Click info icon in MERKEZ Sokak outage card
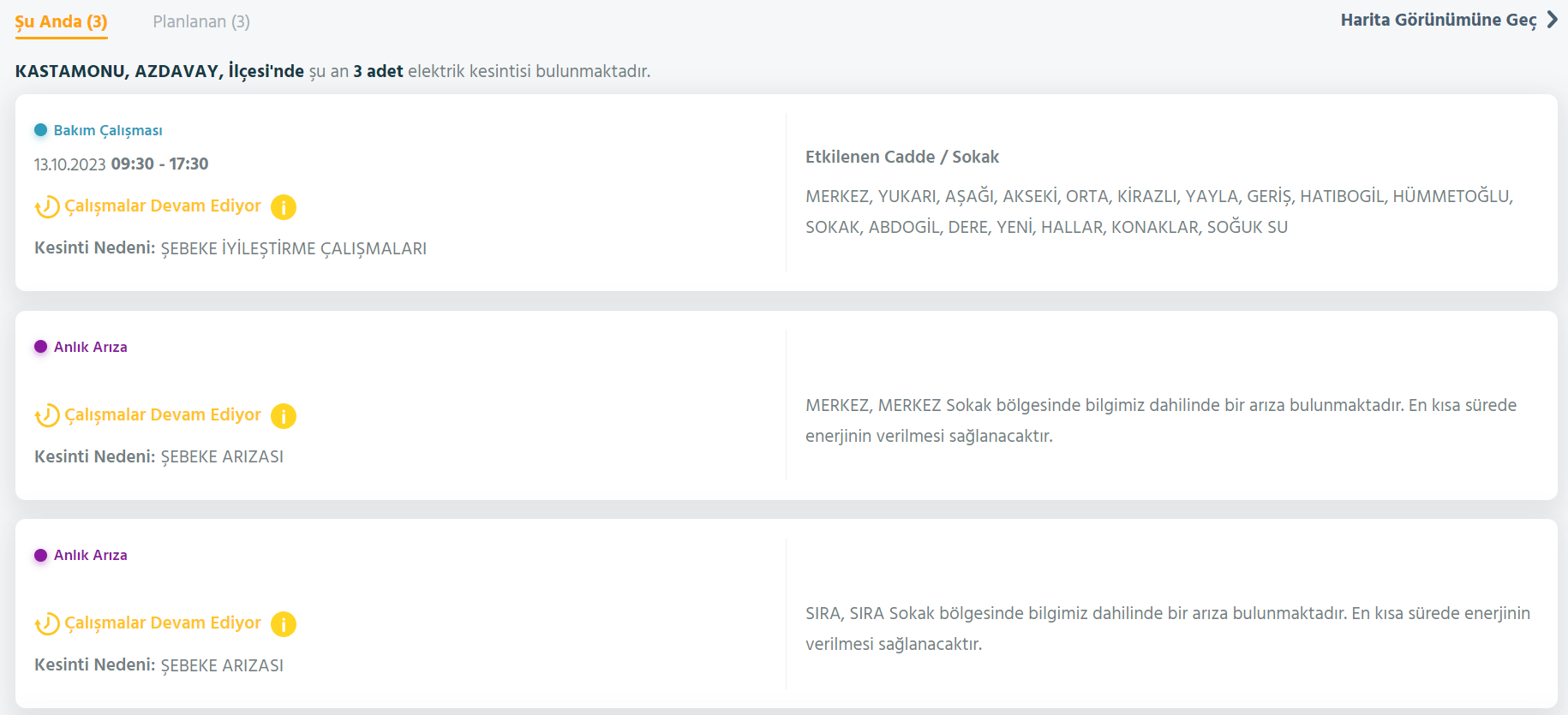This screenshot has height=715, width=1568. point(284,416)
